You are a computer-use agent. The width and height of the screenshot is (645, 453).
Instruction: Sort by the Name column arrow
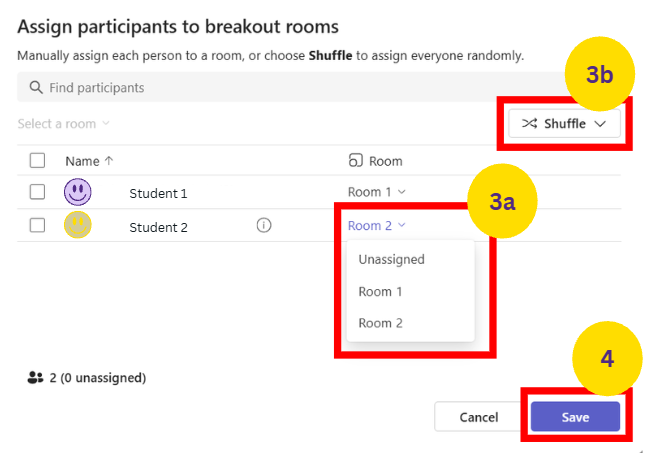pyautogui.click(x=109, y=160)
